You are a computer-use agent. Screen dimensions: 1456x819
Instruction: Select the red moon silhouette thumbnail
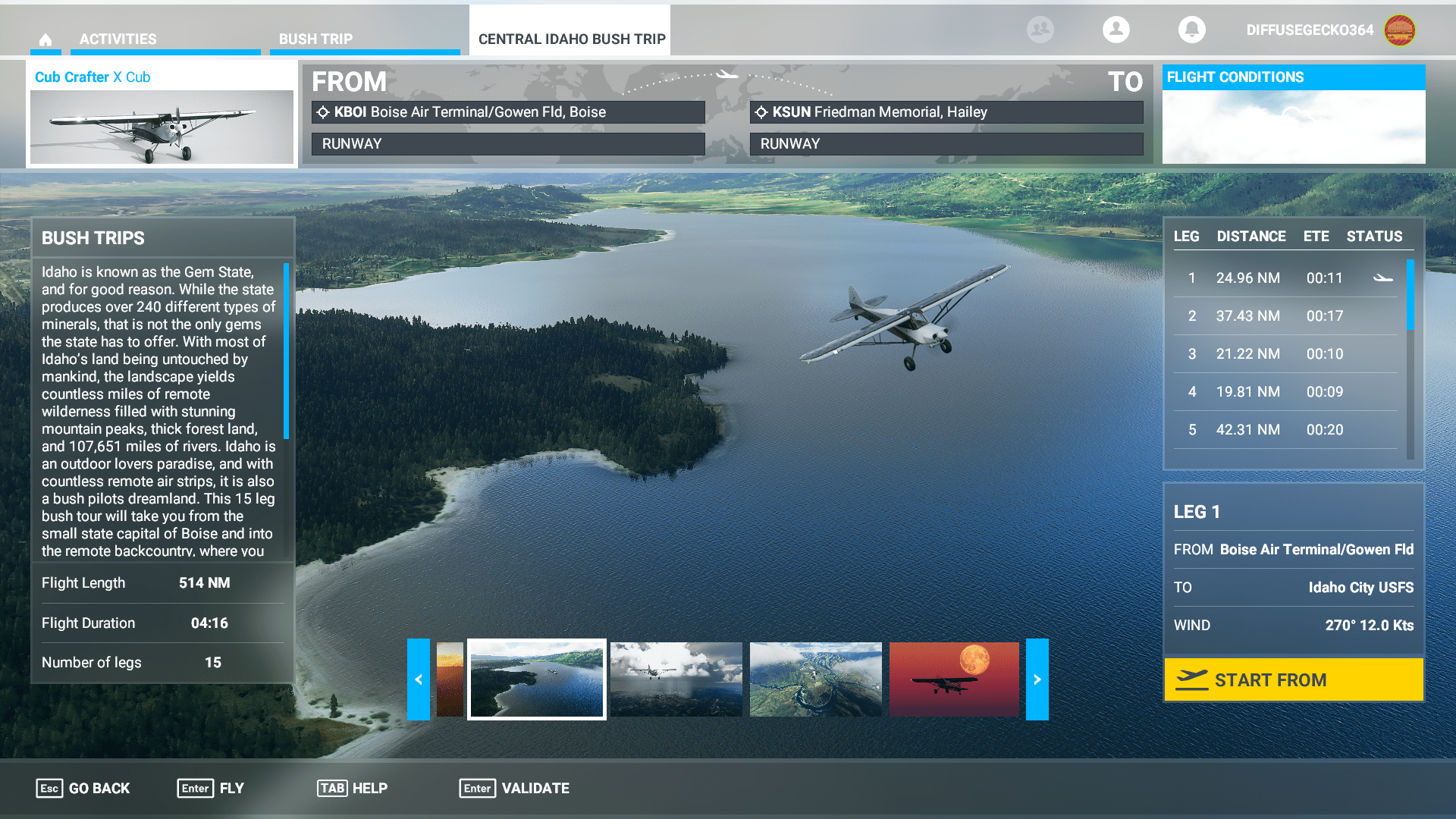click(x=953, y=679)
